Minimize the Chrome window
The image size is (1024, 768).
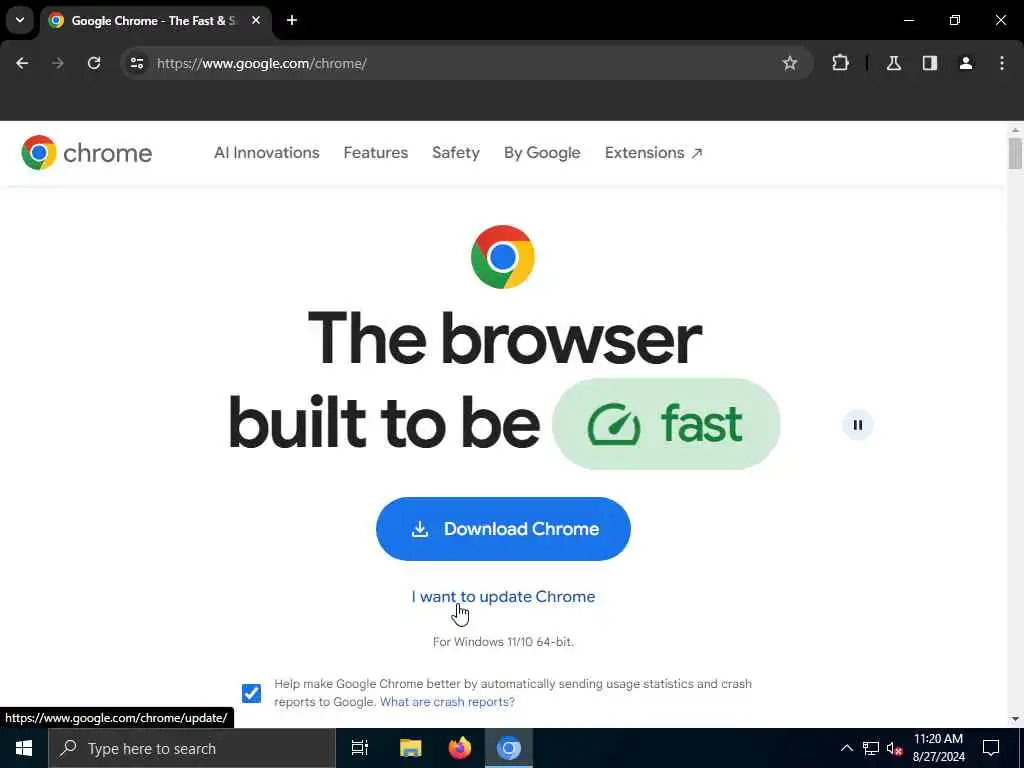point(908,20)
